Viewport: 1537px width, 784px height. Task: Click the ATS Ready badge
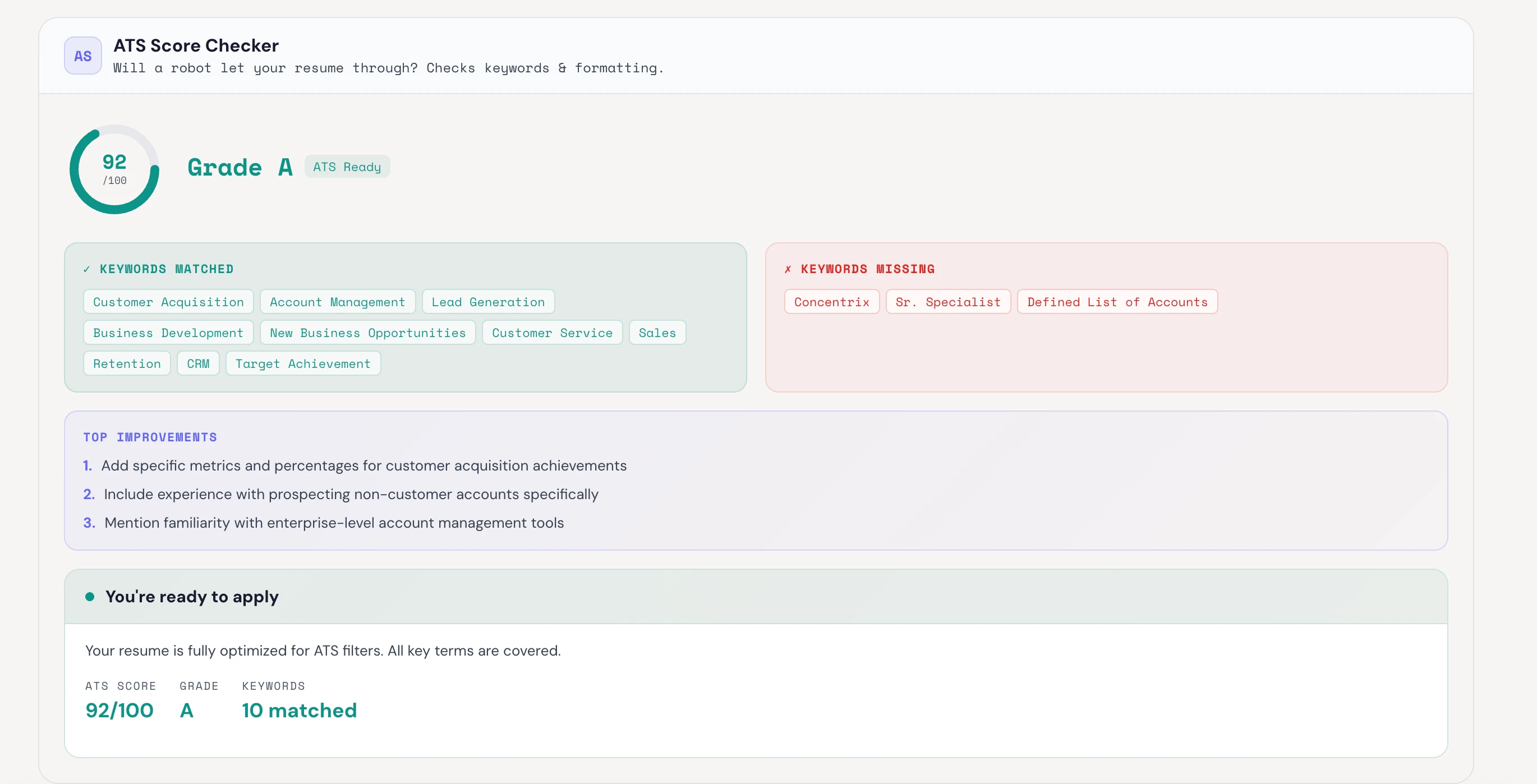coord(347,167)
